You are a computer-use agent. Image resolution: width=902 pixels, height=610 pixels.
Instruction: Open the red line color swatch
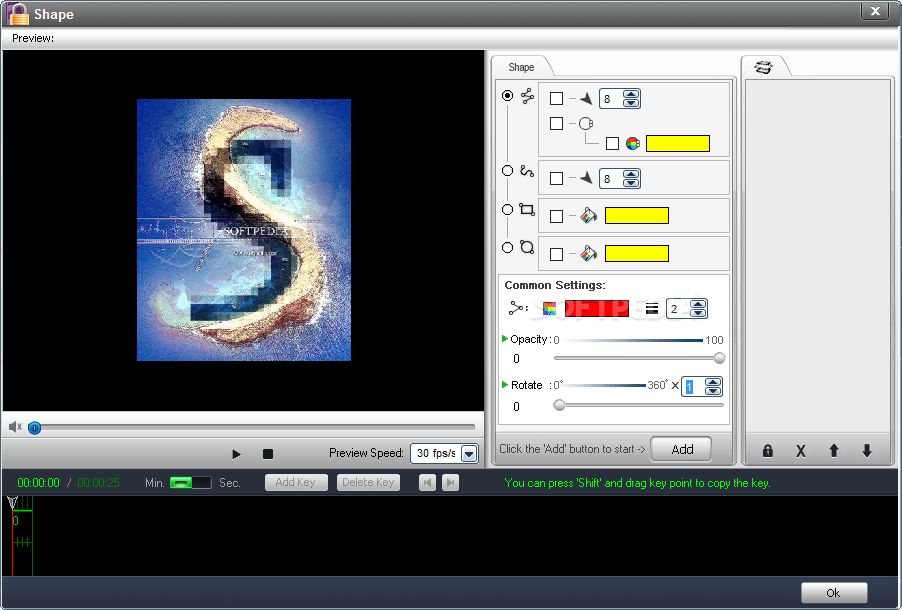click(597, 308)
